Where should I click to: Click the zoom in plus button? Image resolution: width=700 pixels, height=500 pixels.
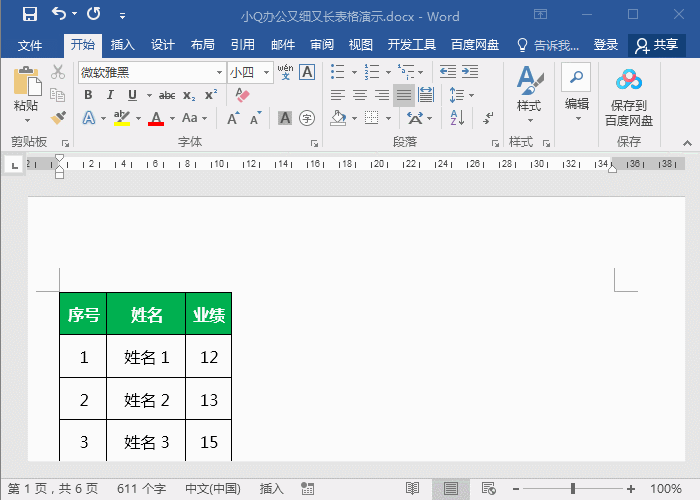pos(631,489)
